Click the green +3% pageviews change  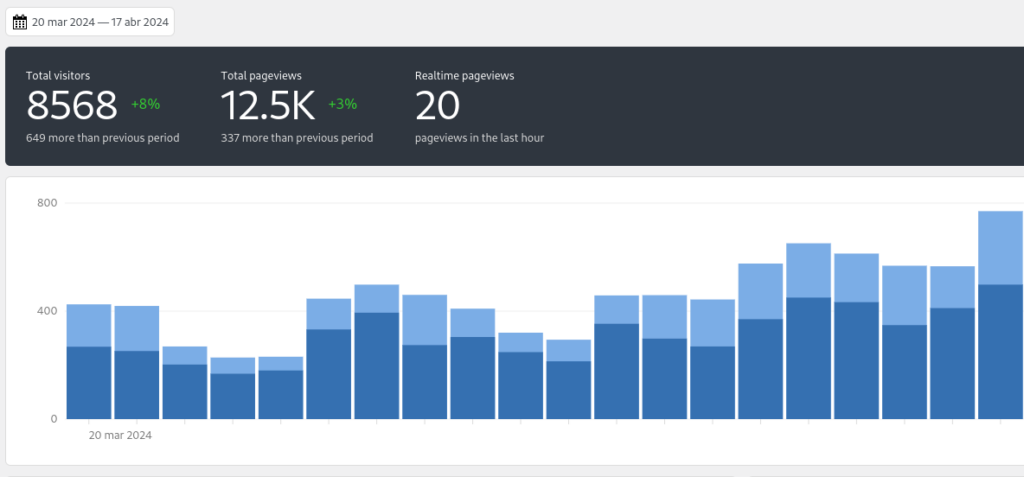(x=342, y=105)
